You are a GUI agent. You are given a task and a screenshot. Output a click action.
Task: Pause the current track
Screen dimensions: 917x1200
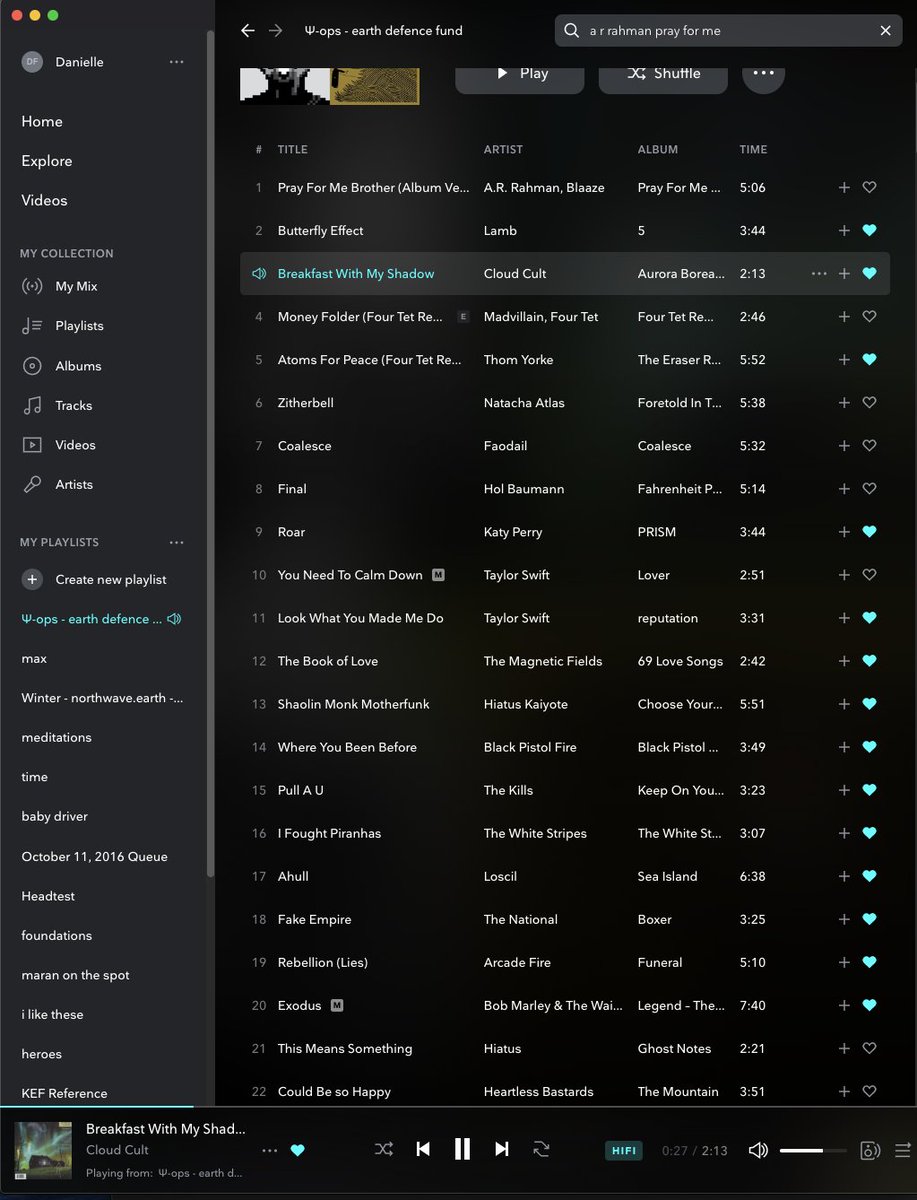(x=462, y=1149)
